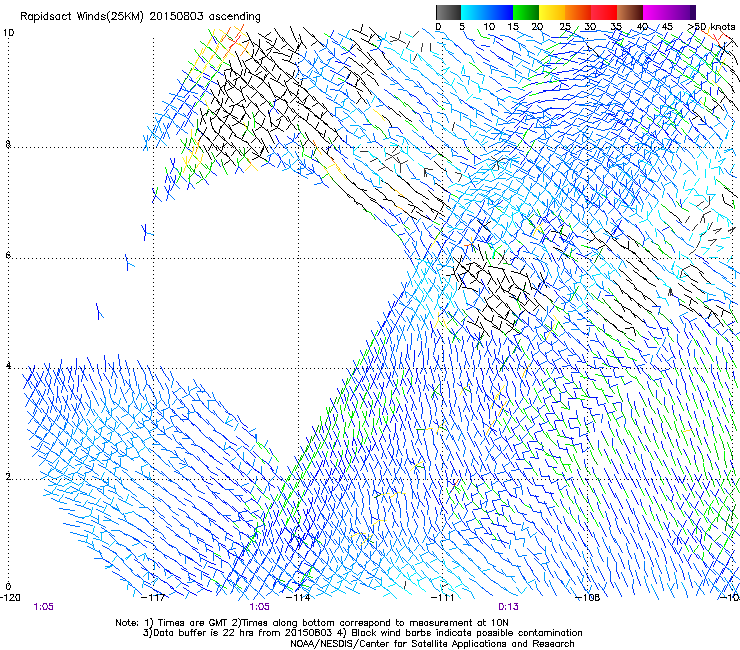Screen dimensions: 740x650
Task: Click the purple 1:05 time label near -120
Action: [x=43, y=607]
